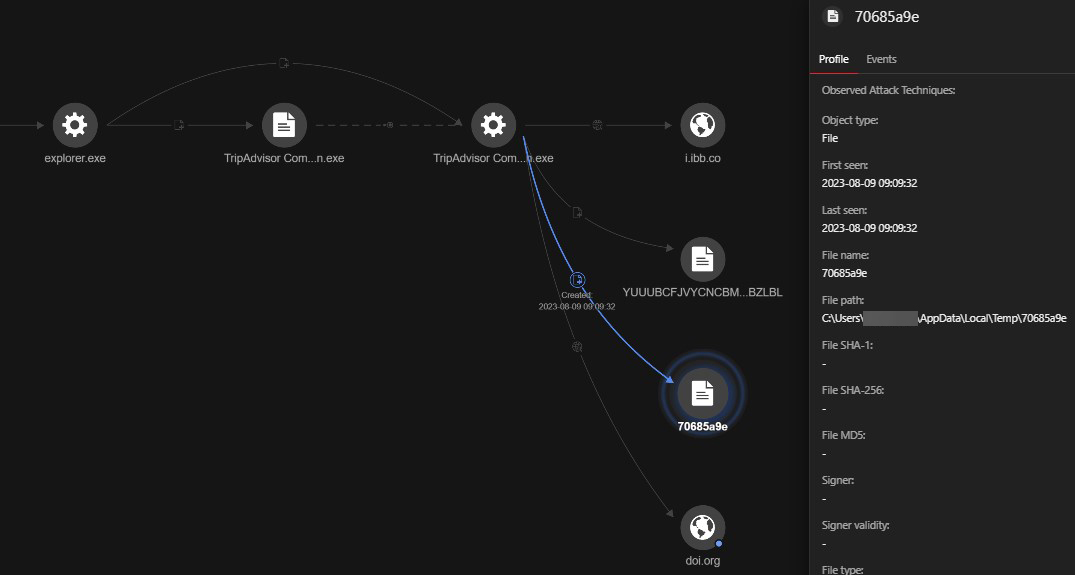Click the AppData Temp file path value
The width and height of the screenshot is (1075, 575).
[x=943, y=318]
